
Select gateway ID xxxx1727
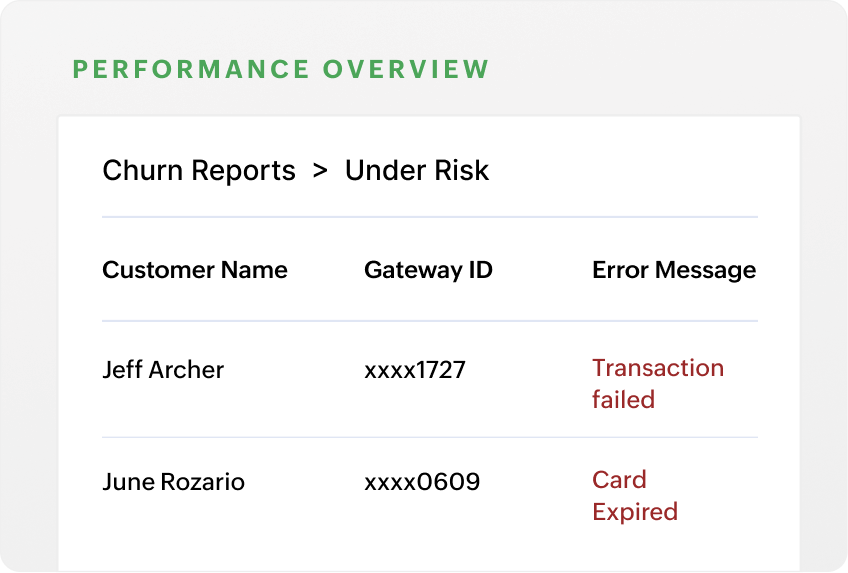[415, 370]
